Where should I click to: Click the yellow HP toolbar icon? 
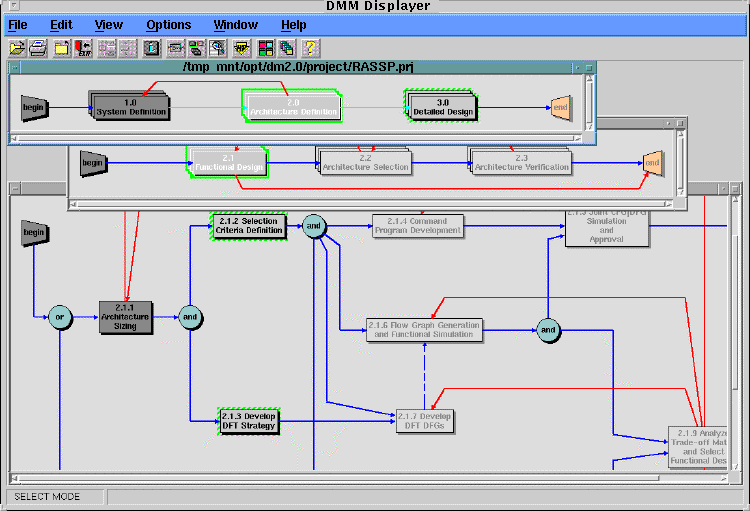tap(241, 47)
